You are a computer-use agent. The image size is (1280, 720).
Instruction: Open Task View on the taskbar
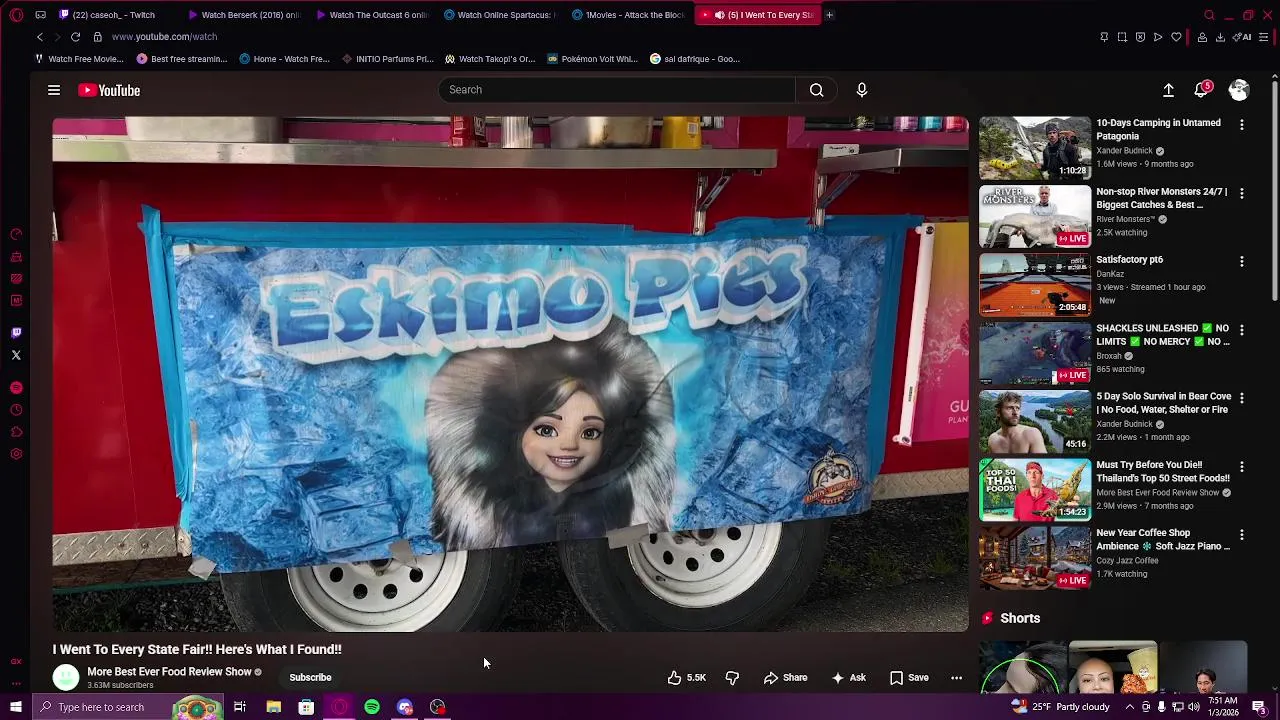[240, 707]
